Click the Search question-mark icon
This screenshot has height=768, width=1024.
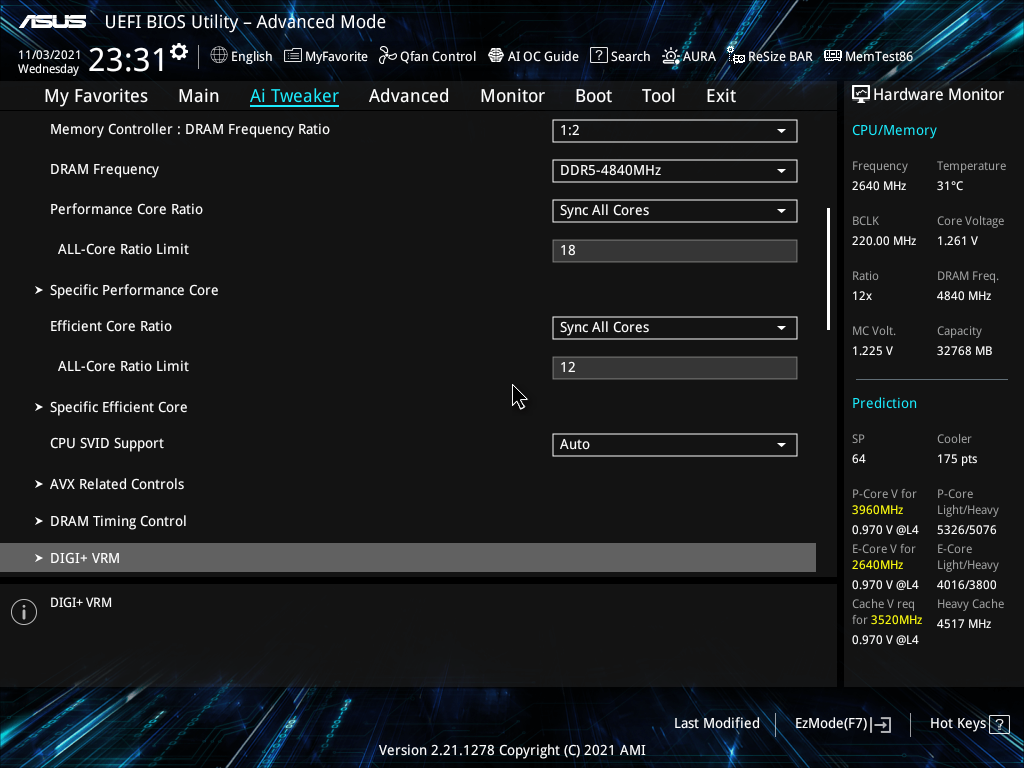pyautogui.click(x=599, y=56)
